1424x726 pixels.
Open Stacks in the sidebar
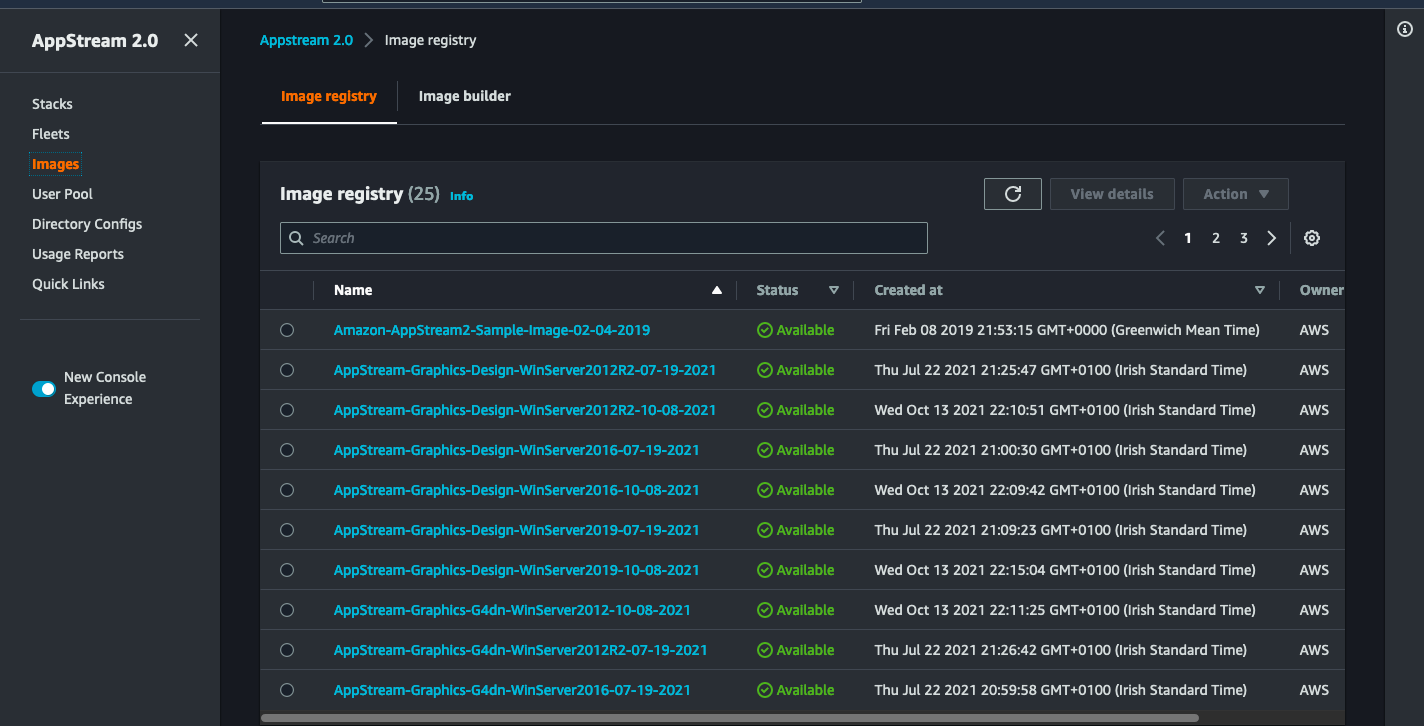(x=52, y=104)
